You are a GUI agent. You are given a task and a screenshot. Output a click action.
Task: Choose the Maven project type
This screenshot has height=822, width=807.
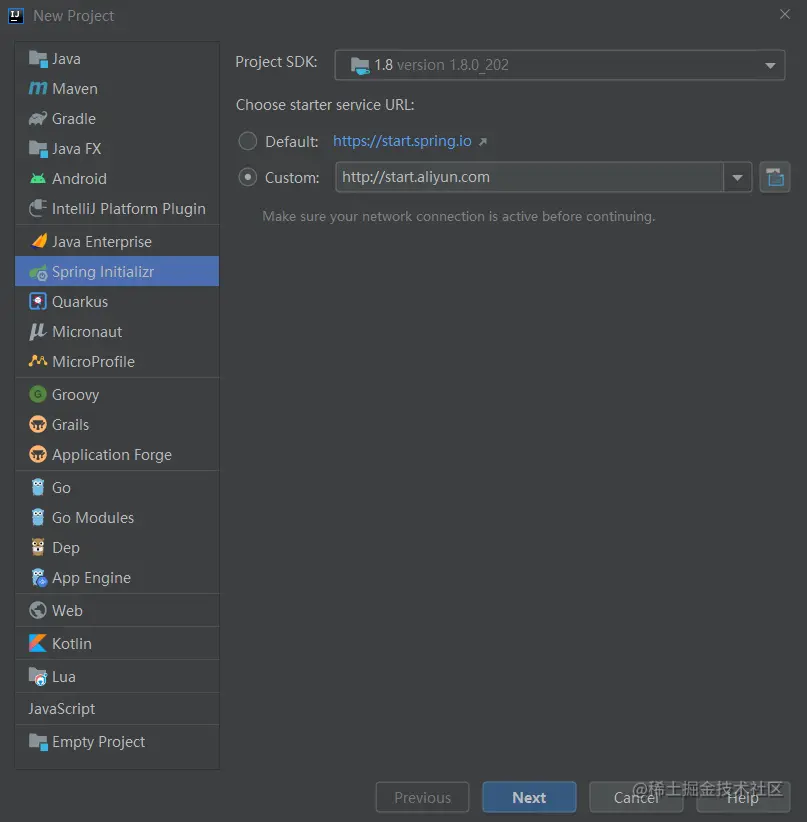(x=117, y=89)
